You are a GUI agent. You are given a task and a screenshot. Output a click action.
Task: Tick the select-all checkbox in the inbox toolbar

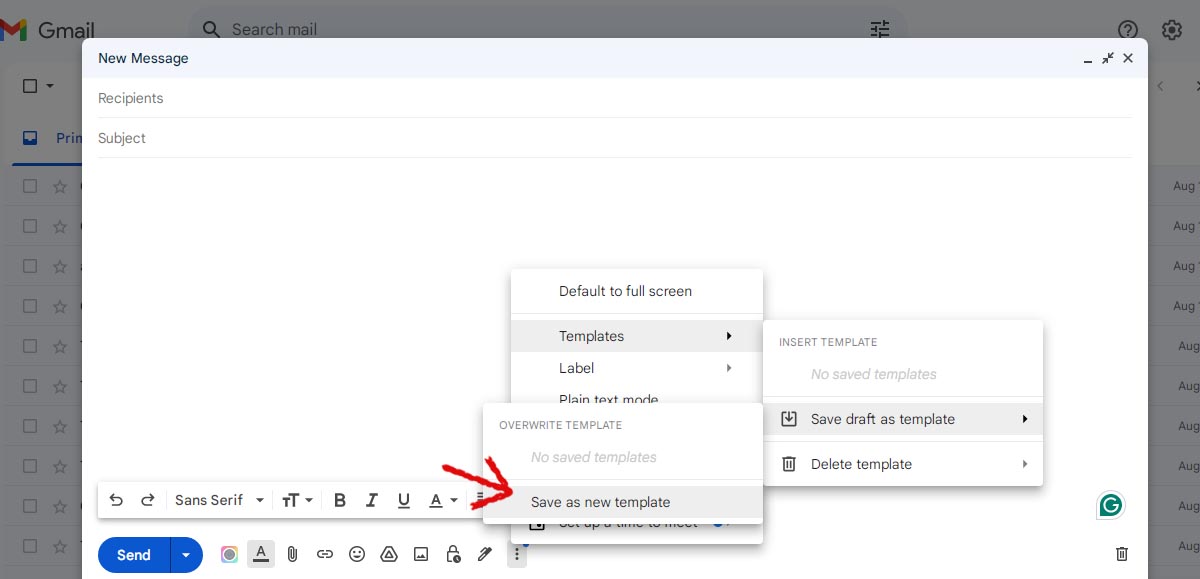(x=30, y=86)
